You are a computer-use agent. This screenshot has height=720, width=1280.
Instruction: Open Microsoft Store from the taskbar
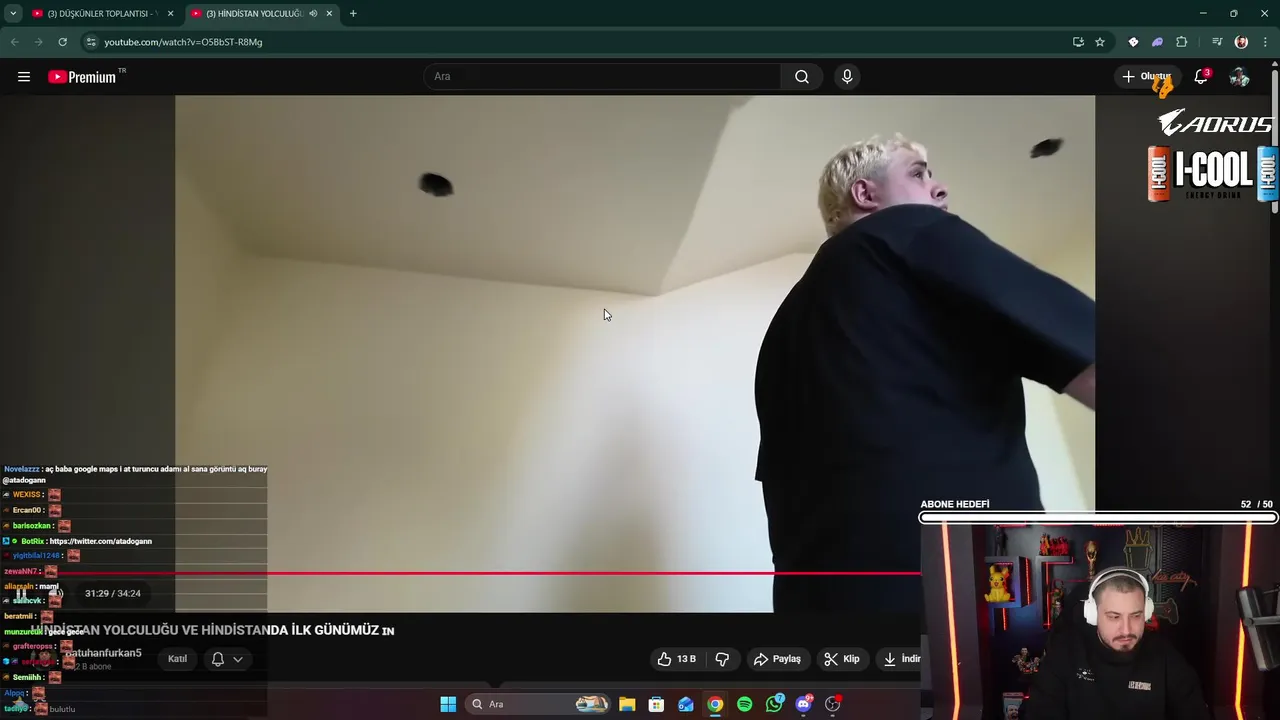pyautogui.click(x=656, y=704)
